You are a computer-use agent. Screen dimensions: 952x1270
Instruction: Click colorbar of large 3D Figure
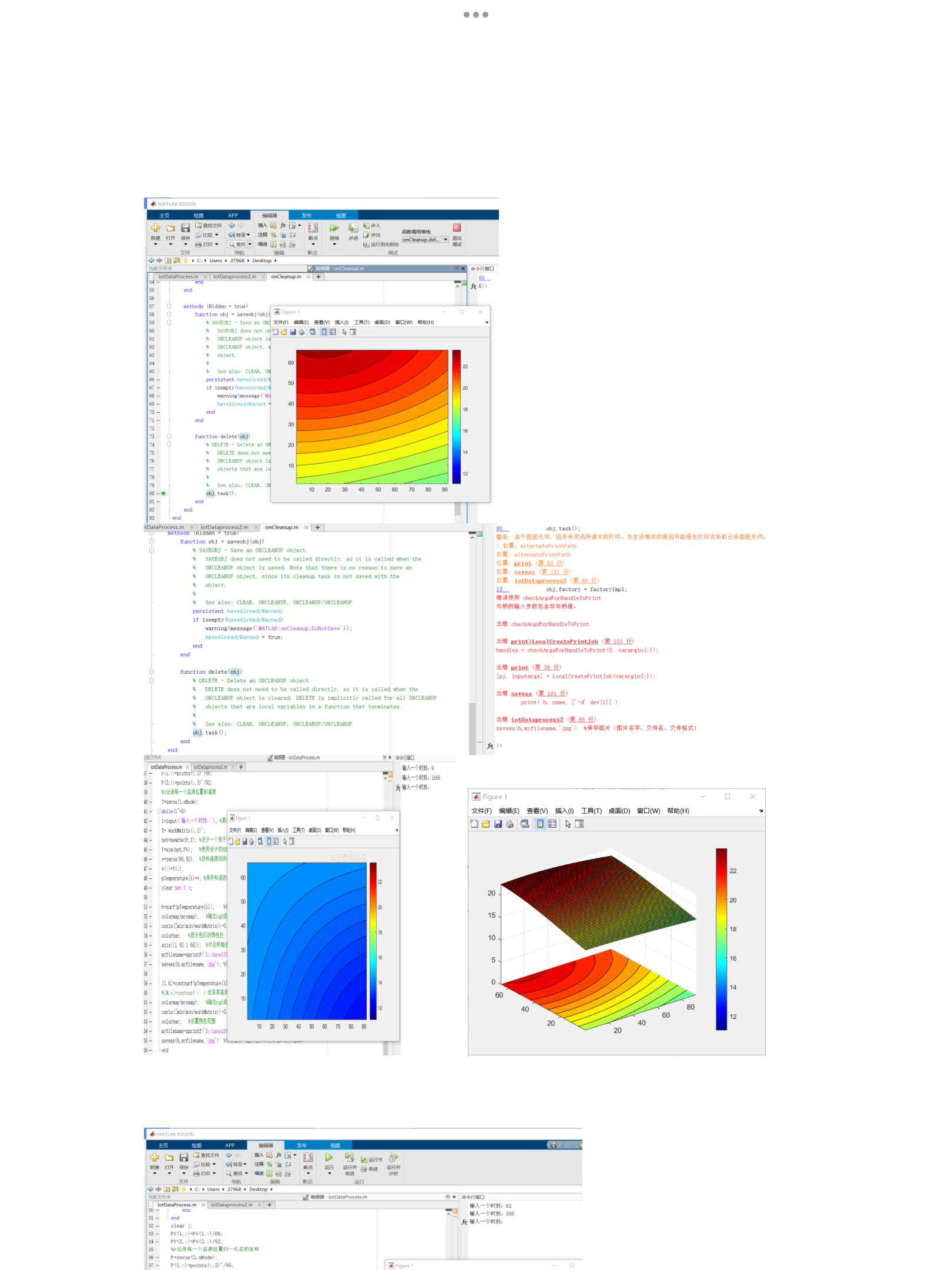(x=722, y=939)
